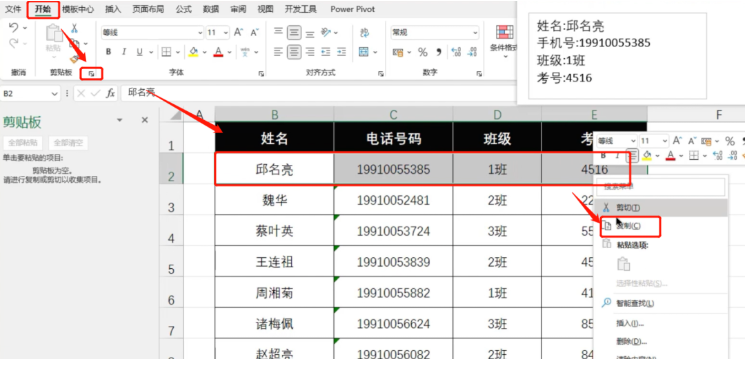The image size is (750, 381).
Task: Click the Format Painter brush icon
Action: [x=74, y=58]
